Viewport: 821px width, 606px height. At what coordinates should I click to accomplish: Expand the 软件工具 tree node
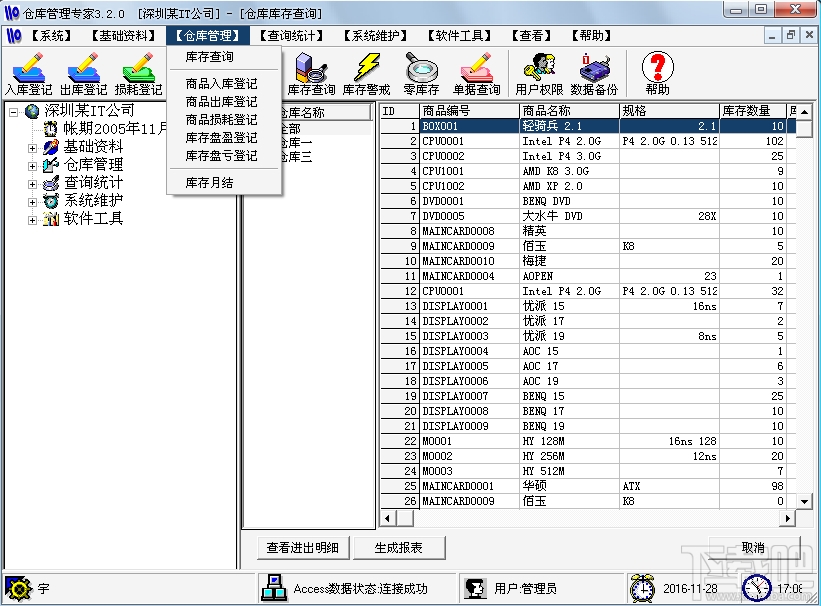point(33,219)
